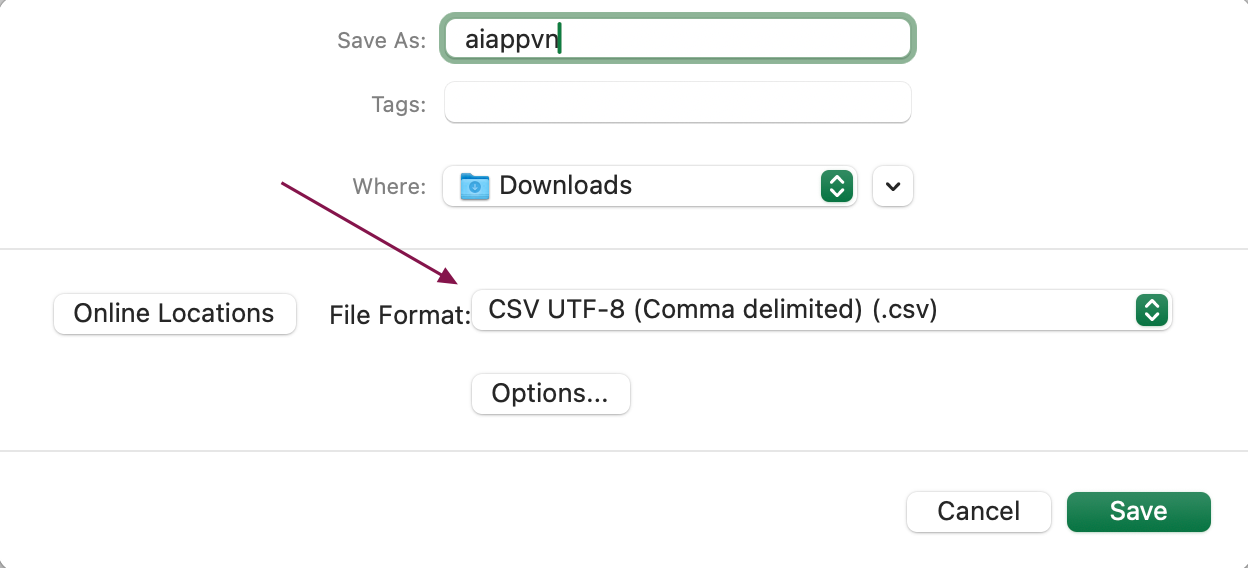Focus the Save As filename field

pyautogui.click(x=678, y=39)
